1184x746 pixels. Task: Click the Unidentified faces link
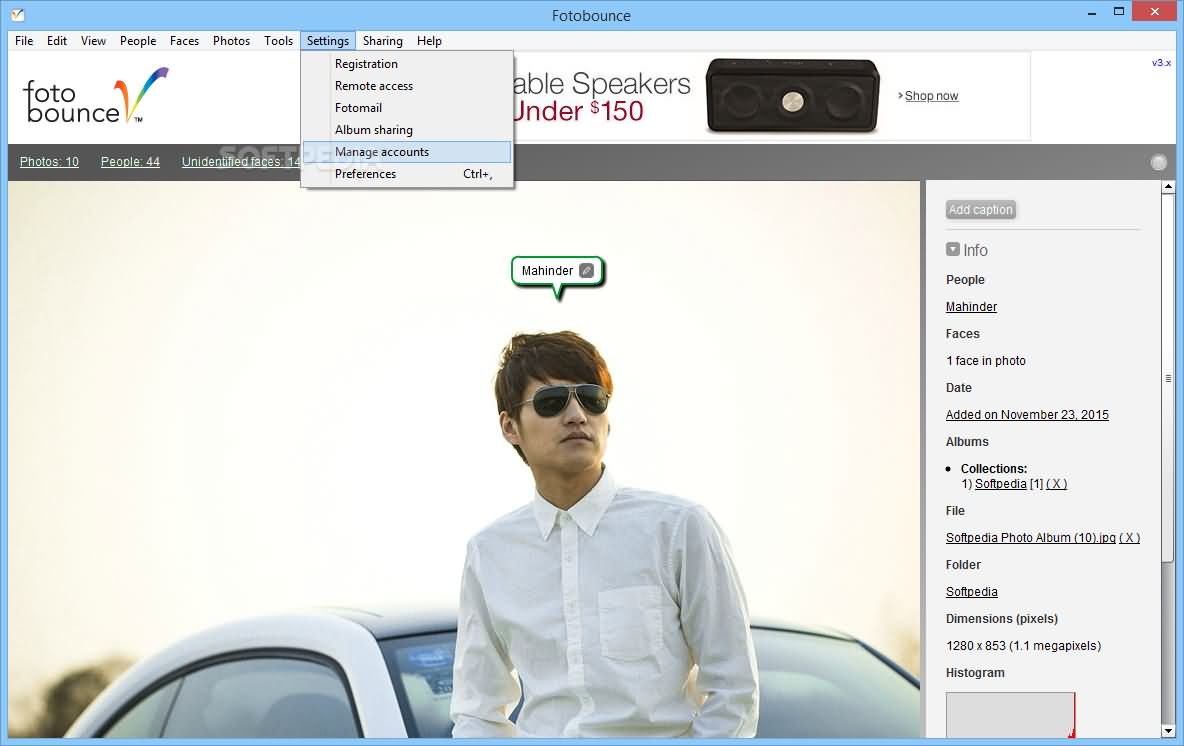[241, 162]
